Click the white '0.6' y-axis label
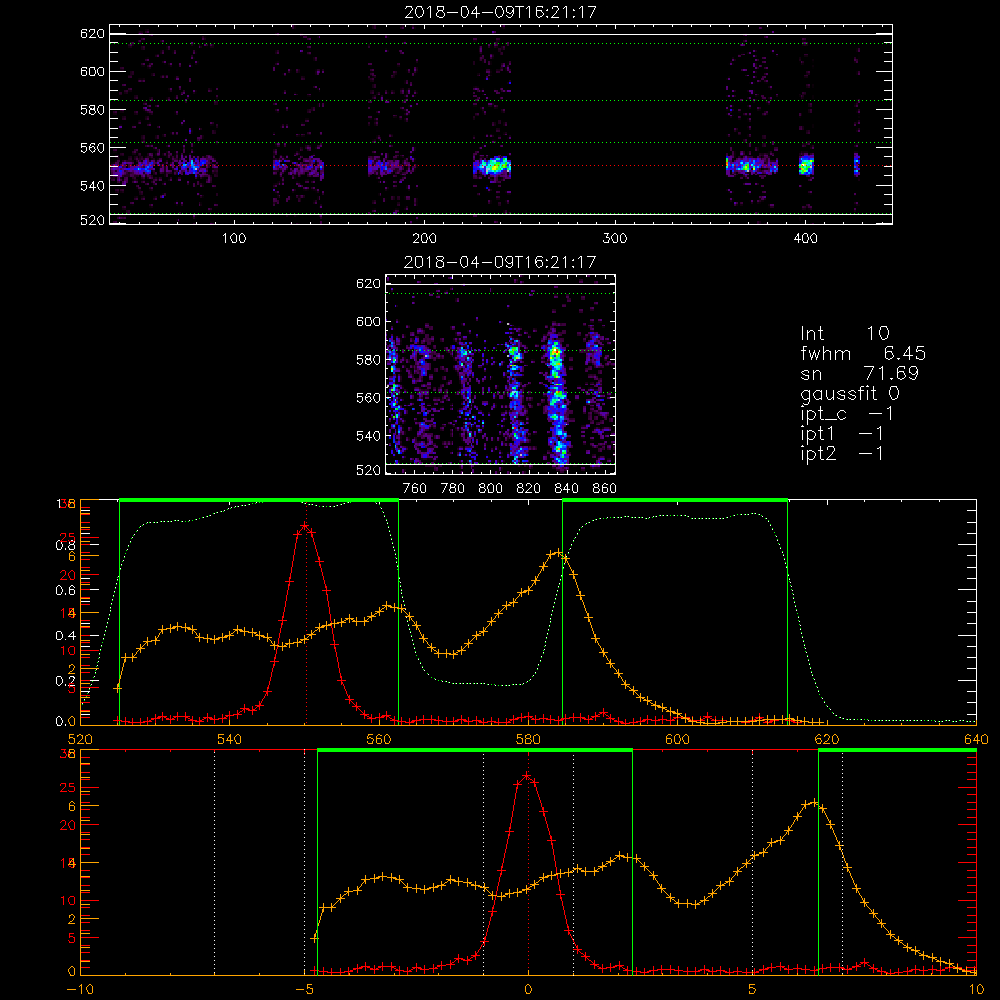The height and width of the screenshot is (1000, 1000). pyautogui.click(x=65, y=591)
